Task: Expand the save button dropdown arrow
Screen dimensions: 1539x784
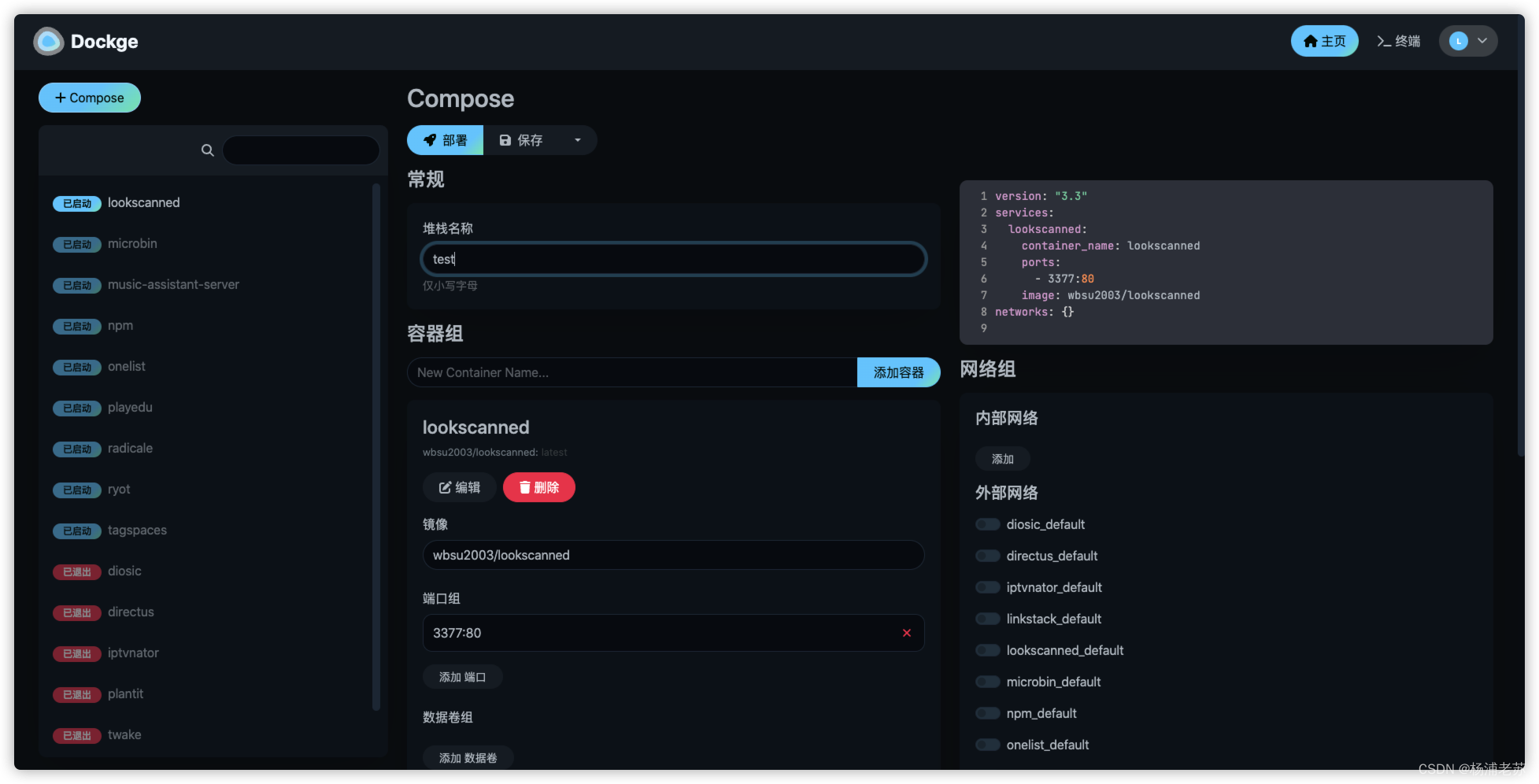Action: pyautogui.click(x=578, y=140)
